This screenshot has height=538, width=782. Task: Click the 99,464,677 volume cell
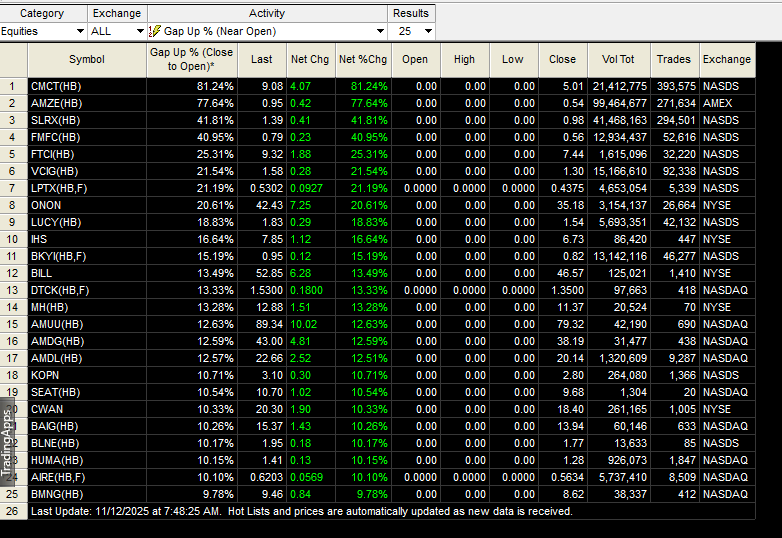(x=619, y=103)
